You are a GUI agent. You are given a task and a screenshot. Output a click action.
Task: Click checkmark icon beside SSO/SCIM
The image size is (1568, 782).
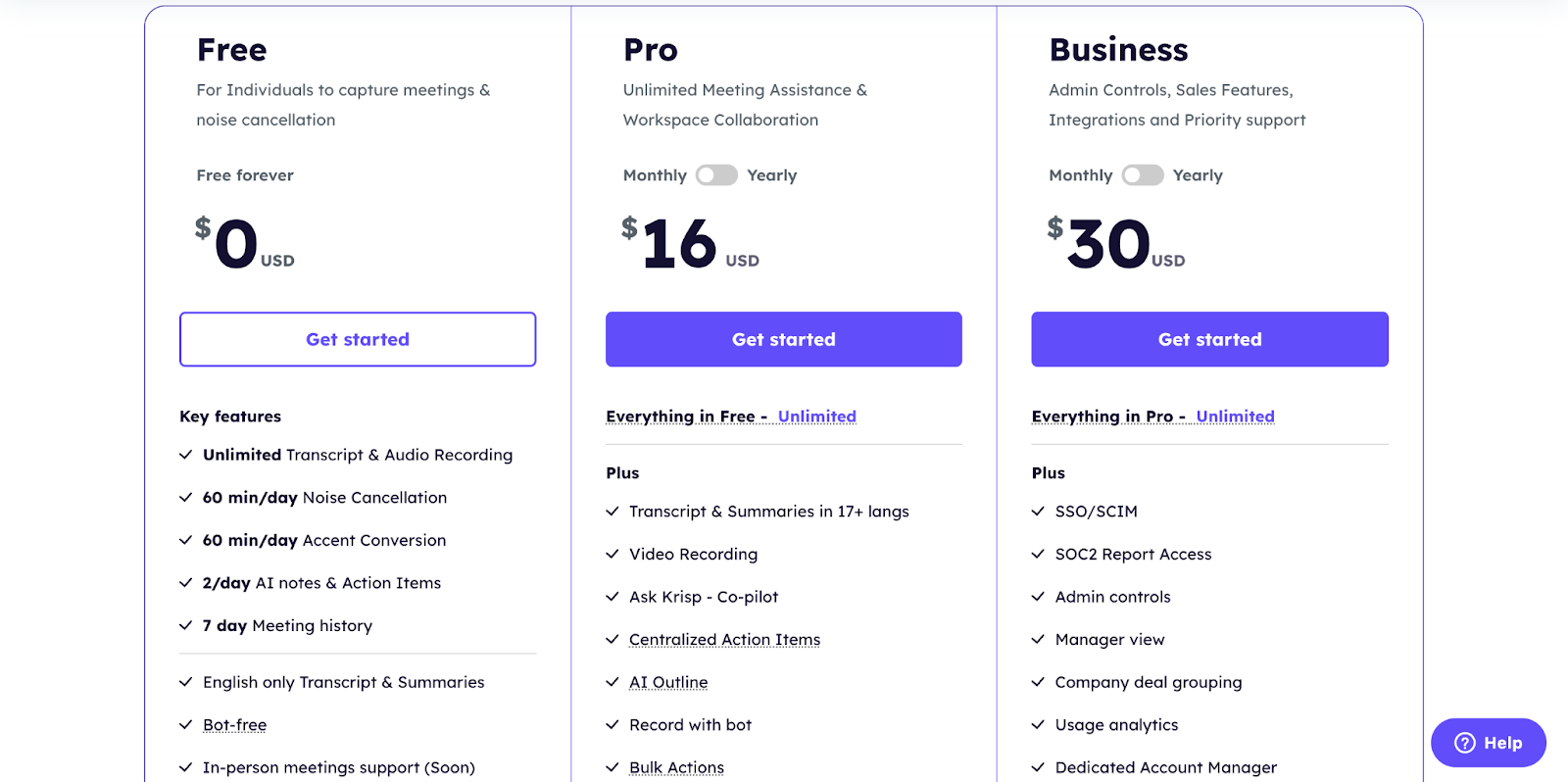point(1038,512)
